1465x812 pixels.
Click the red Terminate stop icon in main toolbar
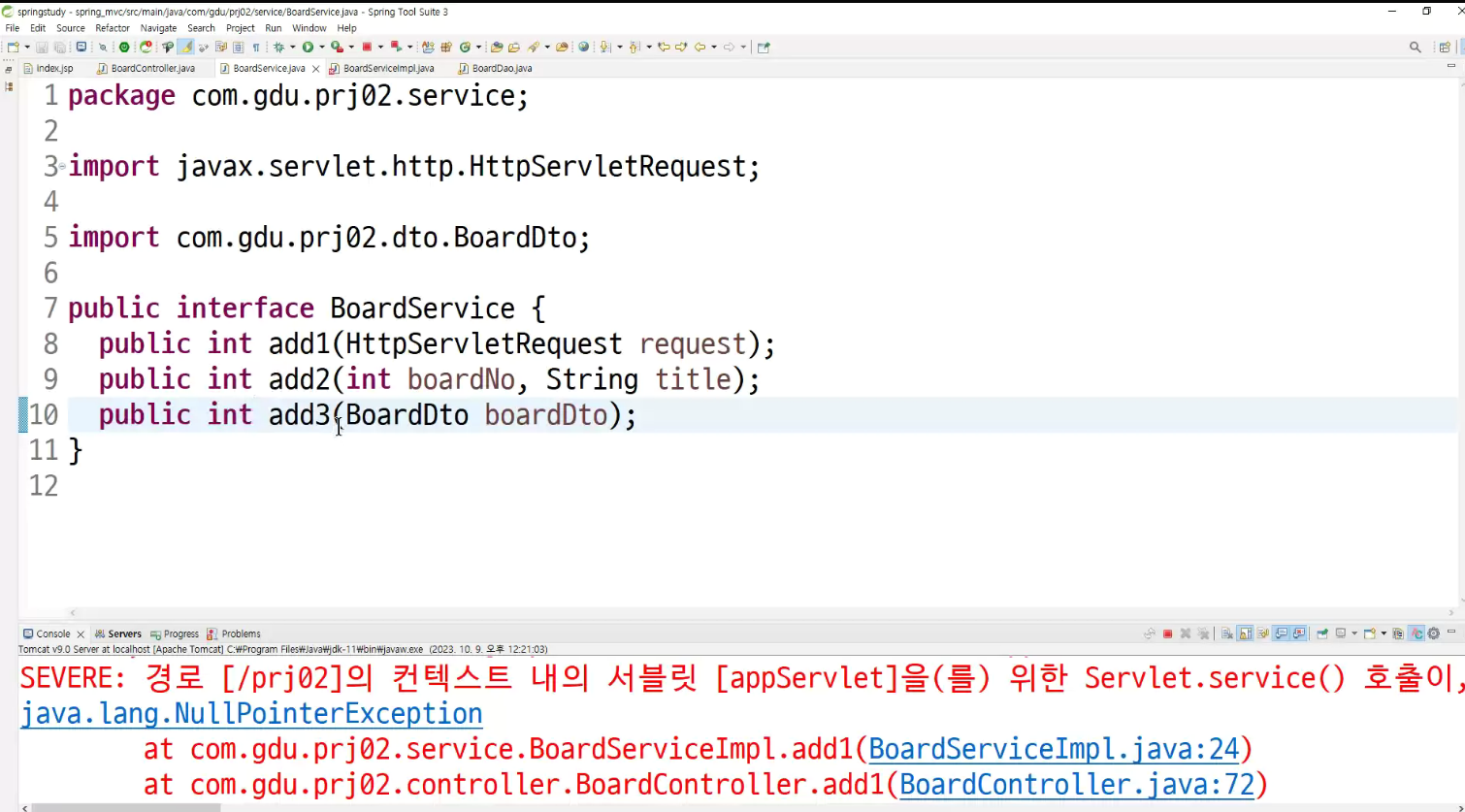pos(367,47)
